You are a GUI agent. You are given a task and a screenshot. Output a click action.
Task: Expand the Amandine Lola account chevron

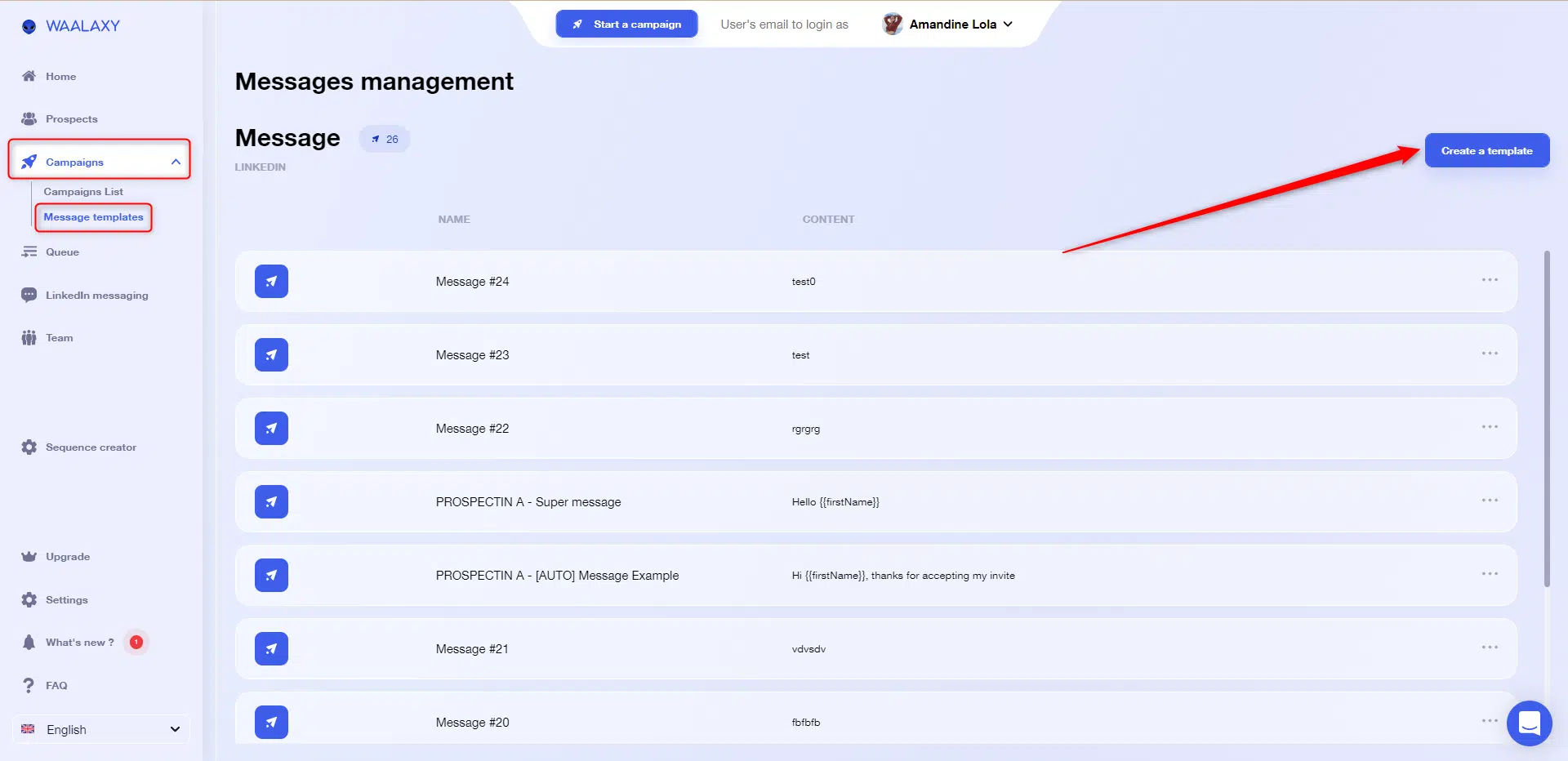[1008, 24]
